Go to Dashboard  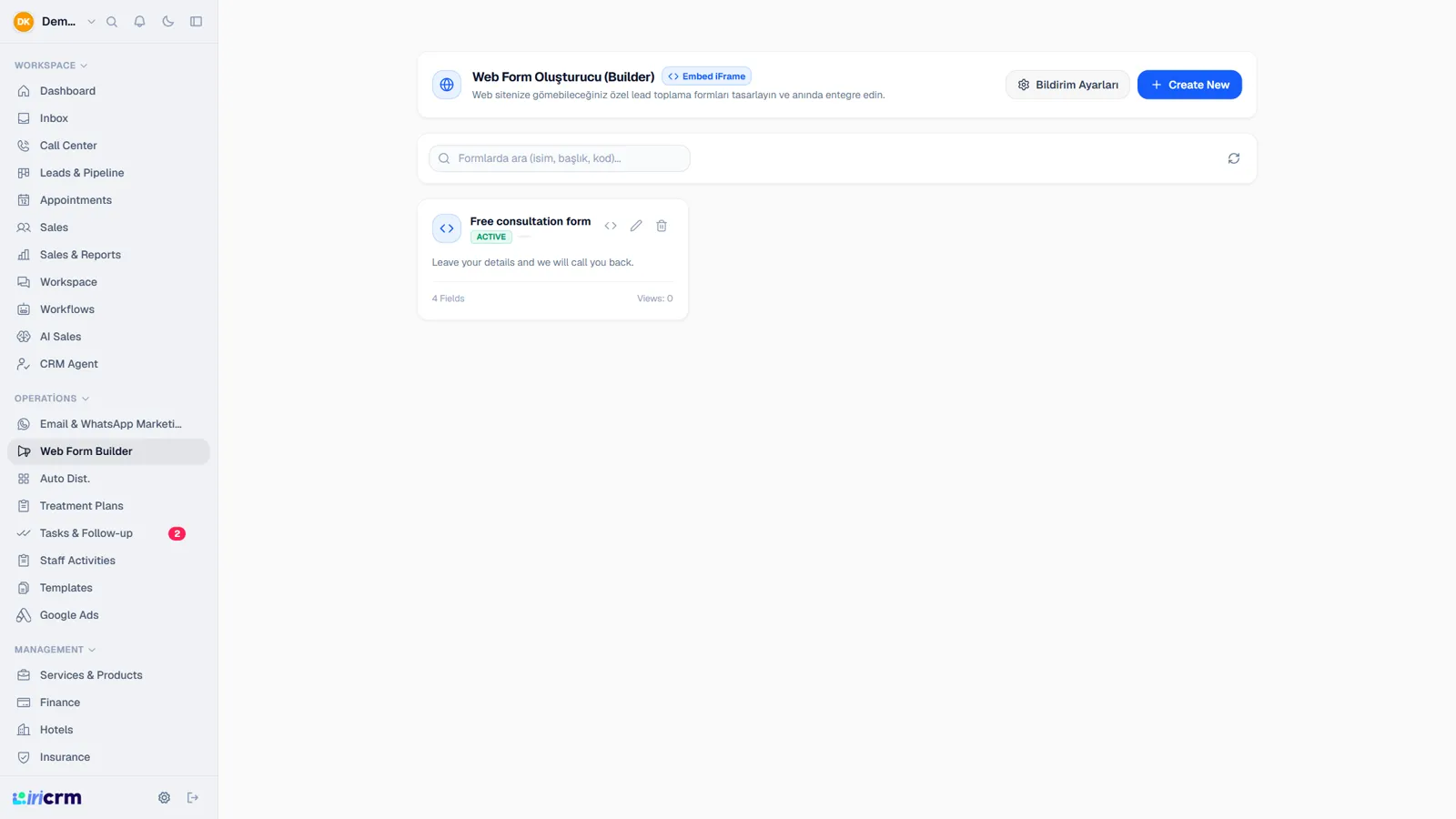[108, 91]
